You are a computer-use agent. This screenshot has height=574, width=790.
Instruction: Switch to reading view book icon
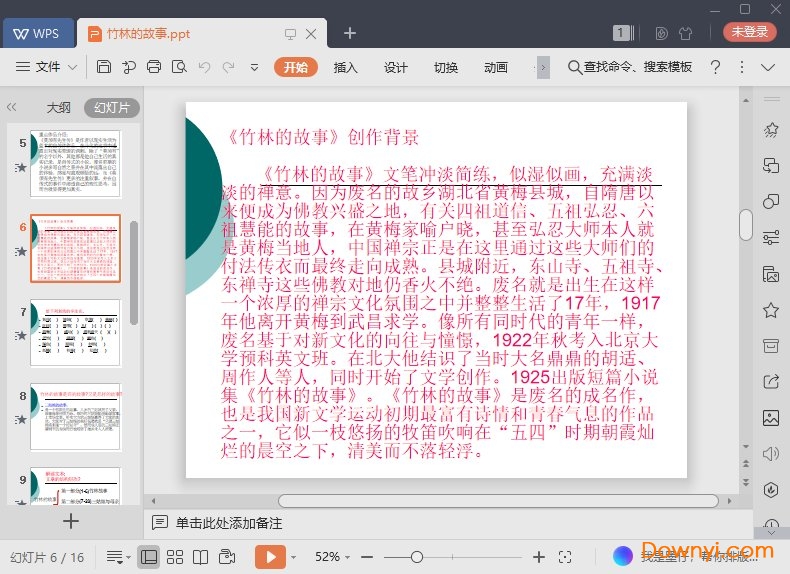[200, 556]
